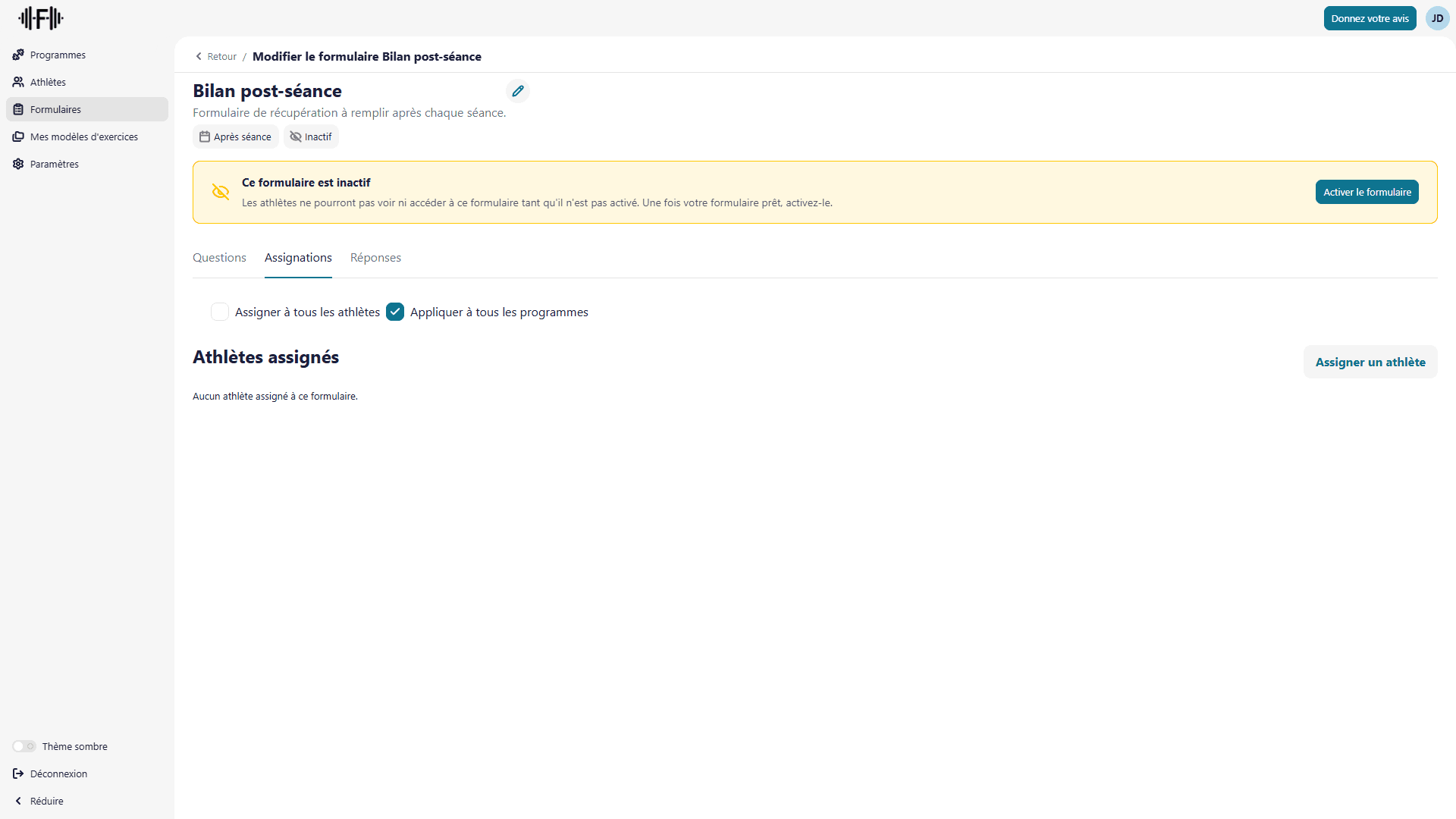Uncheck Appliquer à tous les programmes

(x=395, y=312)
